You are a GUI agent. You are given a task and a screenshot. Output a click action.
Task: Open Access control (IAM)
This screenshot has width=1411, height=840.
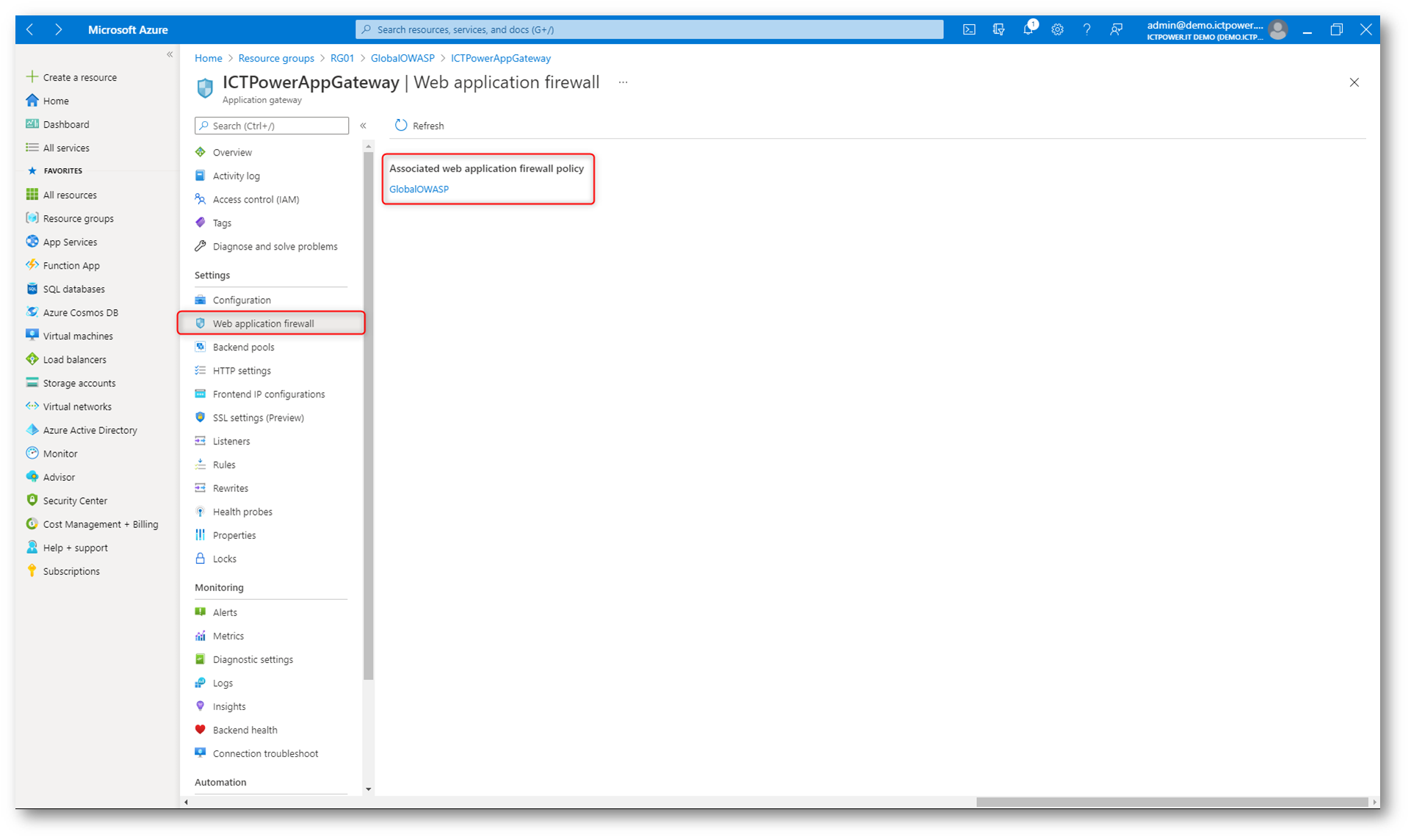256,199
